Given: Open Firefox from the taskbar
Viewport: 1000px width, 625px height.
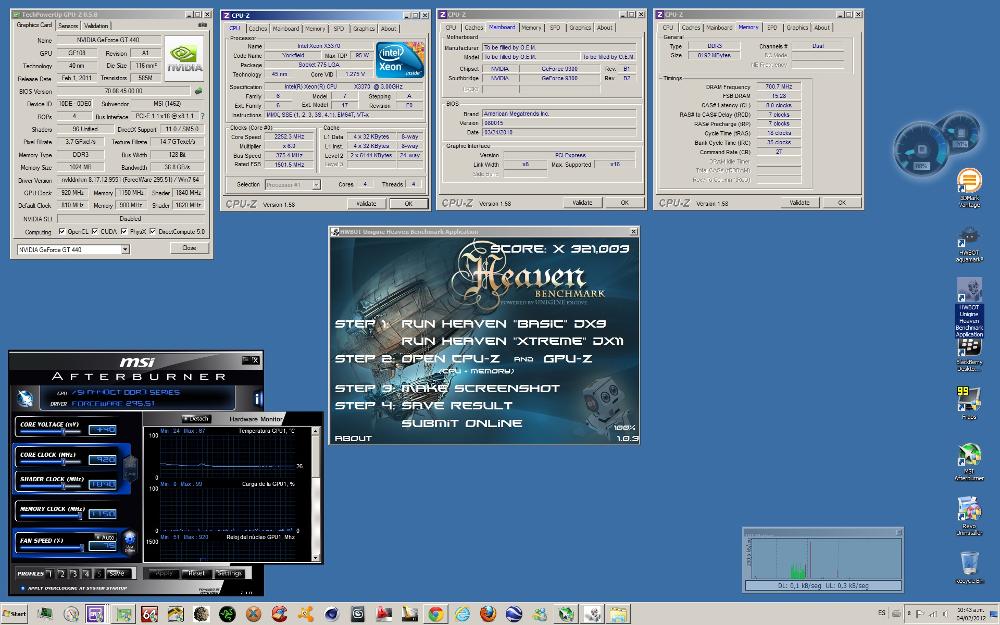Looking at the screenshot, I should coord(488,614).
